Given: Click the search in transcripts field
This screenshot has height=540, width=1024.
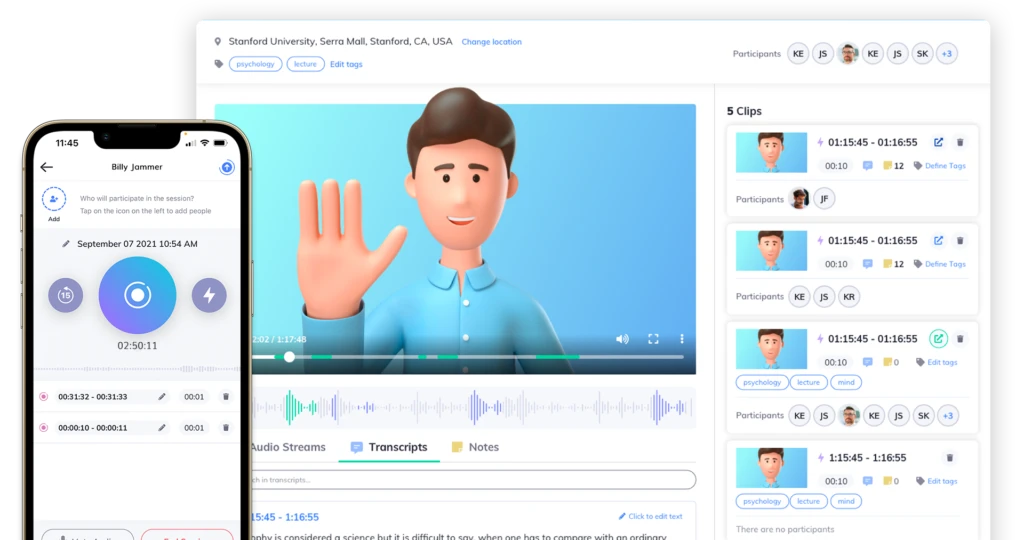Looking at the screenshot, I should point(473,480).
